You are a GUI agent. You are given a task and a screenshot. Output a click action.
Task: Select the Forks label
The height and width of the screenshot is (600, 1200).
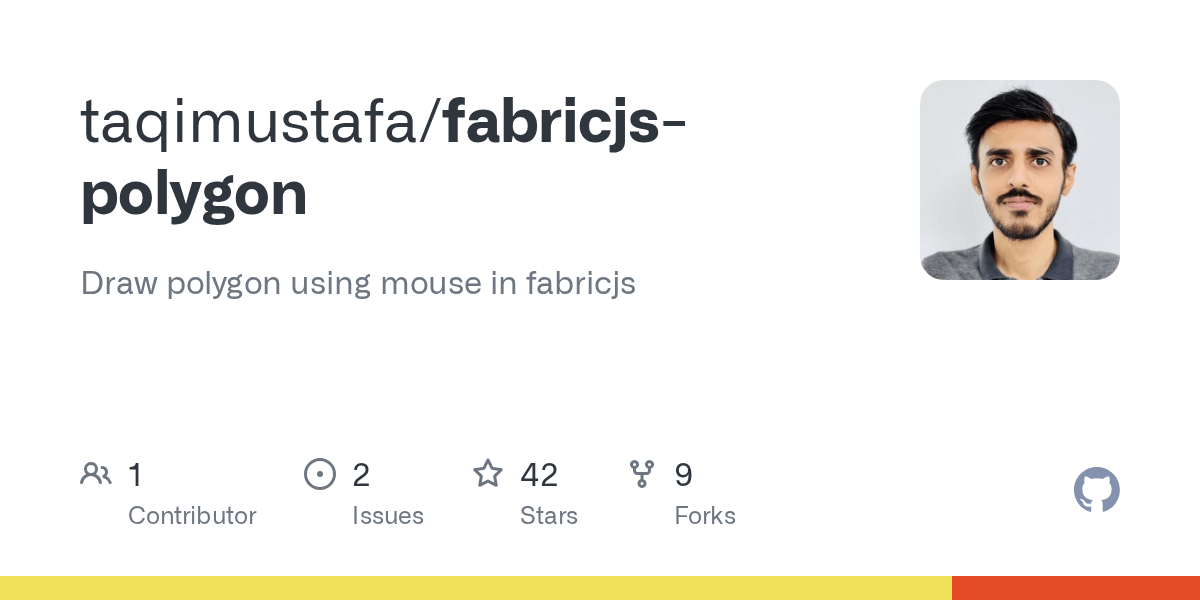pos(705,516)
